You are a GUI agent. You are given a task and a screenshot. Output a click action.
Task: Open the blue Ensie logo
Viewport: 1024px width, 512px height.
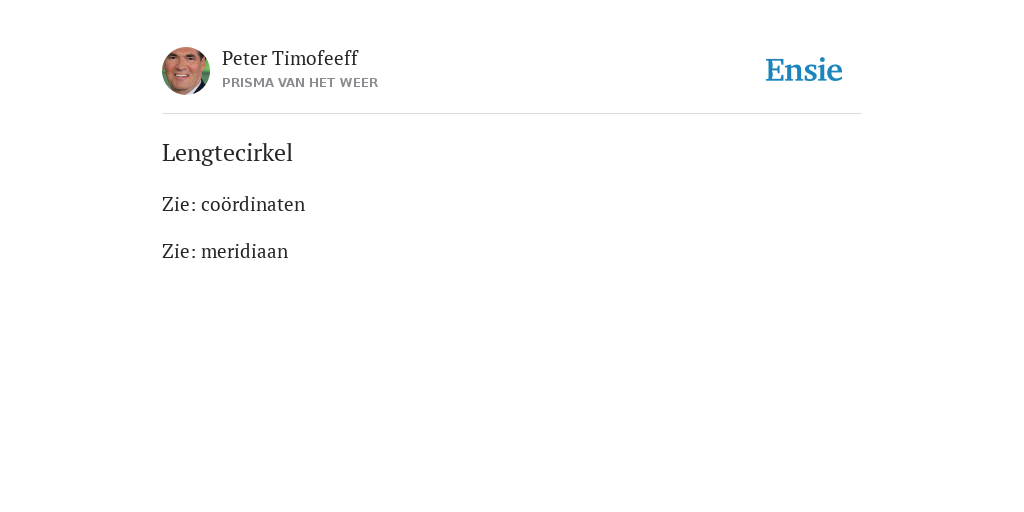[804, 70]
